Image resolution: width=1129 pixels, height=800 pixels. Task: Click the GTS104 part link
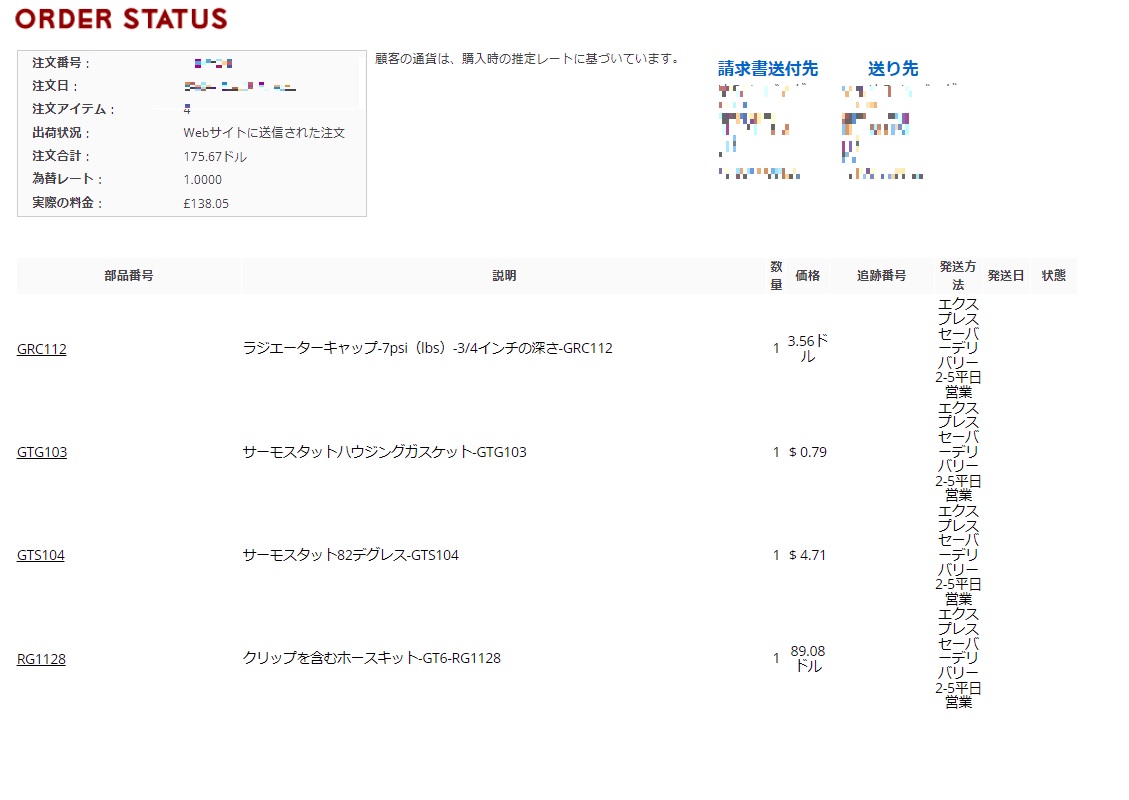coord(41,555)
